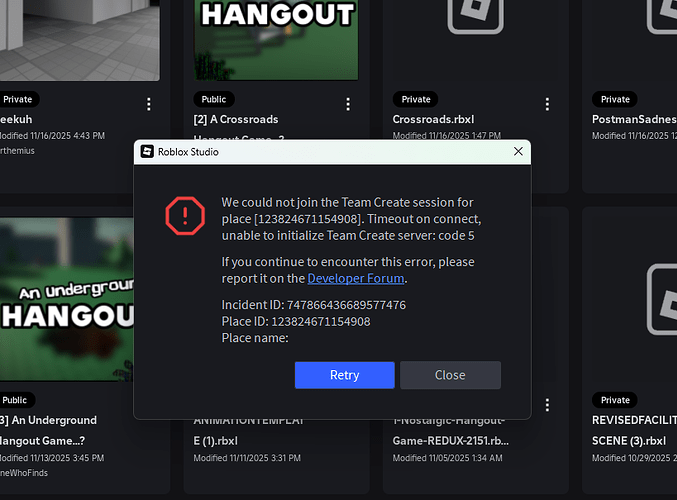The height and width of the screenshot is (500, 677).
Task: Select the place title 'eekuh'
Action: (x=16, y=120)
